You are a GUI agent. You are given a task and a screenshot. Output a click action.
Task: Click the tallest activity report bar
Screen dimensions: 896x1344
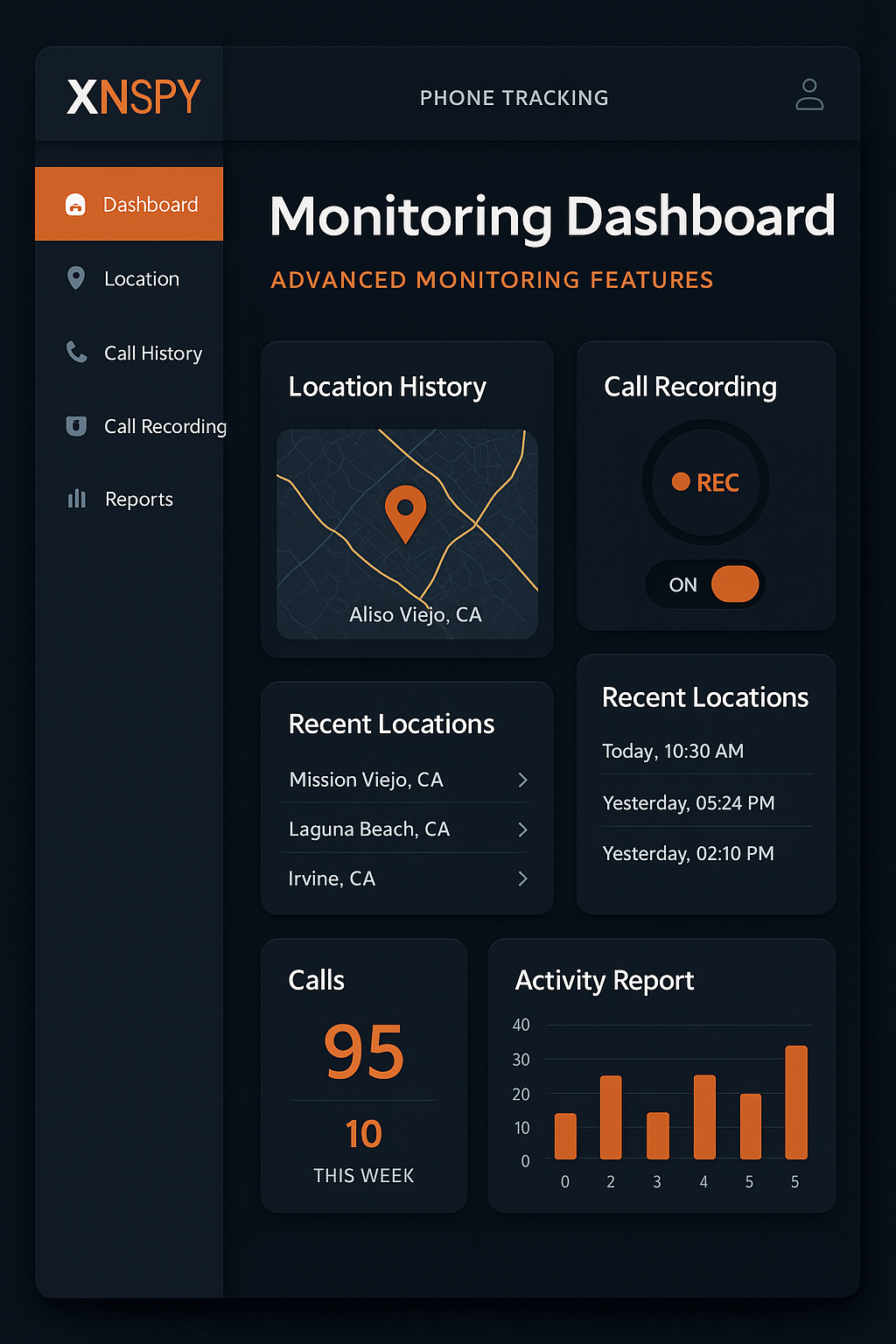pos(796,1102)
